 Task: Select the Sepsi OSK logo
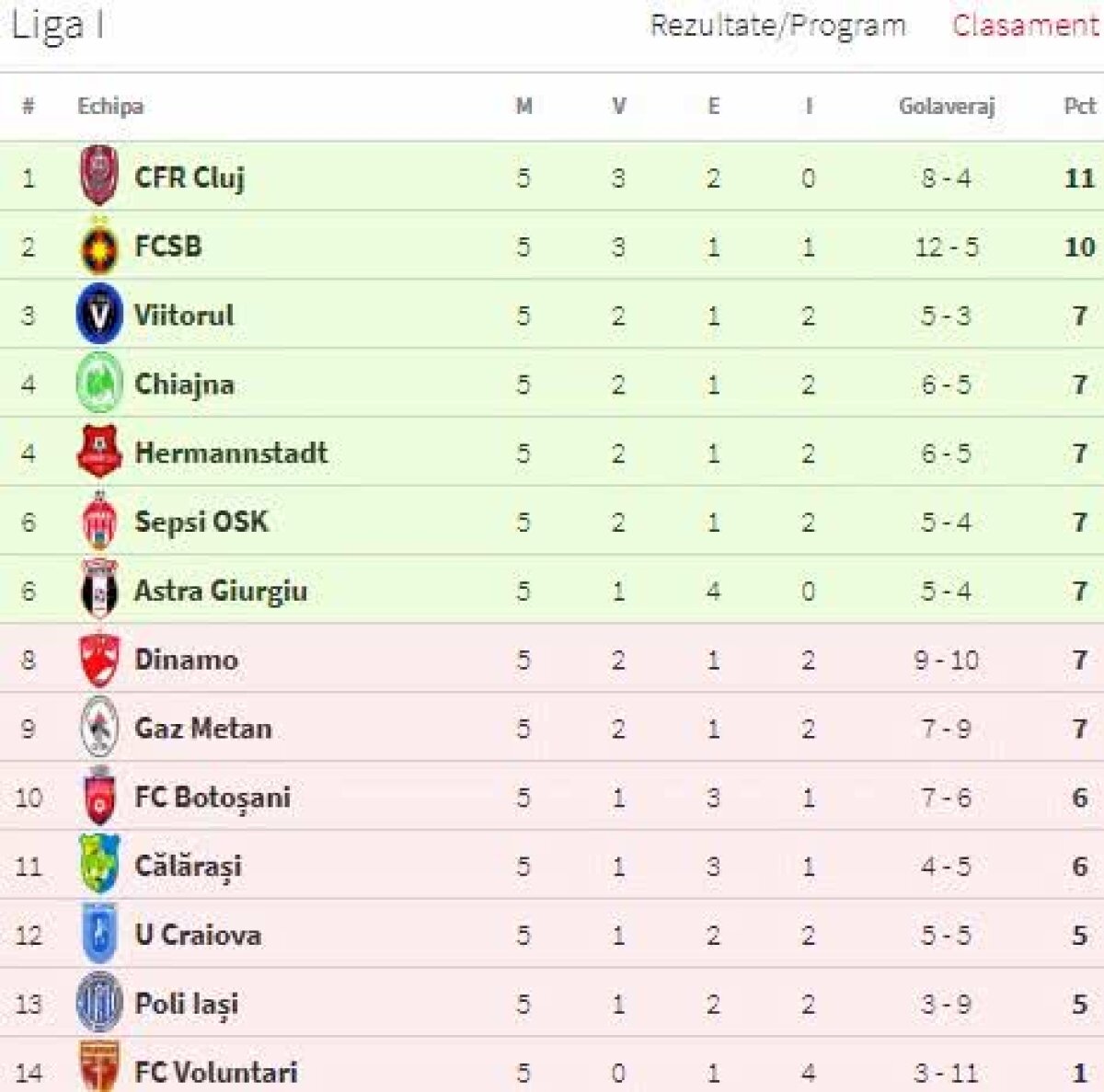click(x=98, y=522)
